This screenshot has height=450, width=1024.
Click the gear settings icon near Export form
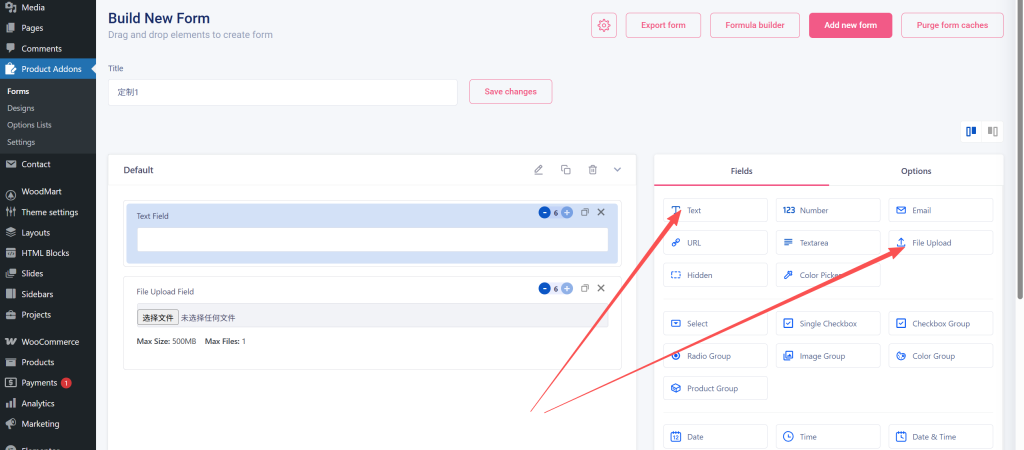tap(604, 26)
